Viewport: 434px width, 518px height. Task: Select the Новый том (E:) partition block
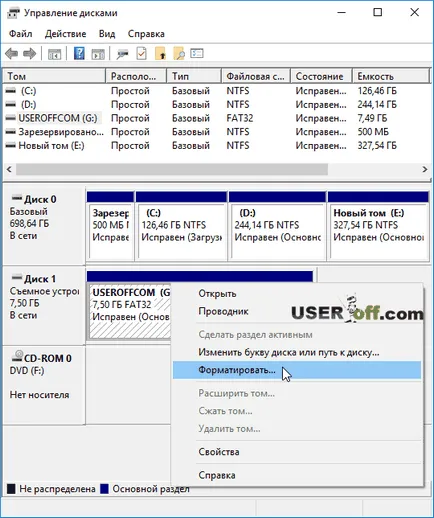click(378, 226)
